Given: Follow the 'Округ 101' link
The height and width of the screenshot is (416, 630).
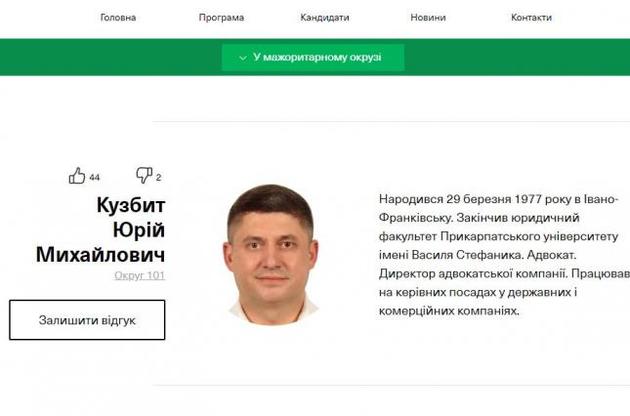Looking at the screenshot, I should click(x=139, y=275).
